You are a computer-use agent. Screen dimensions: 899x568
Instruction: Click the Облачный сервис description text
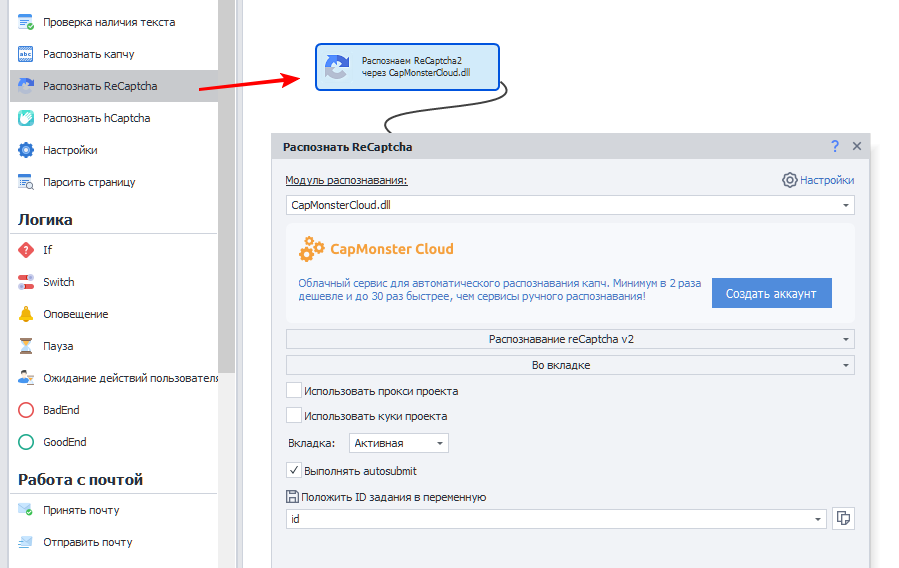pos(499,289)
